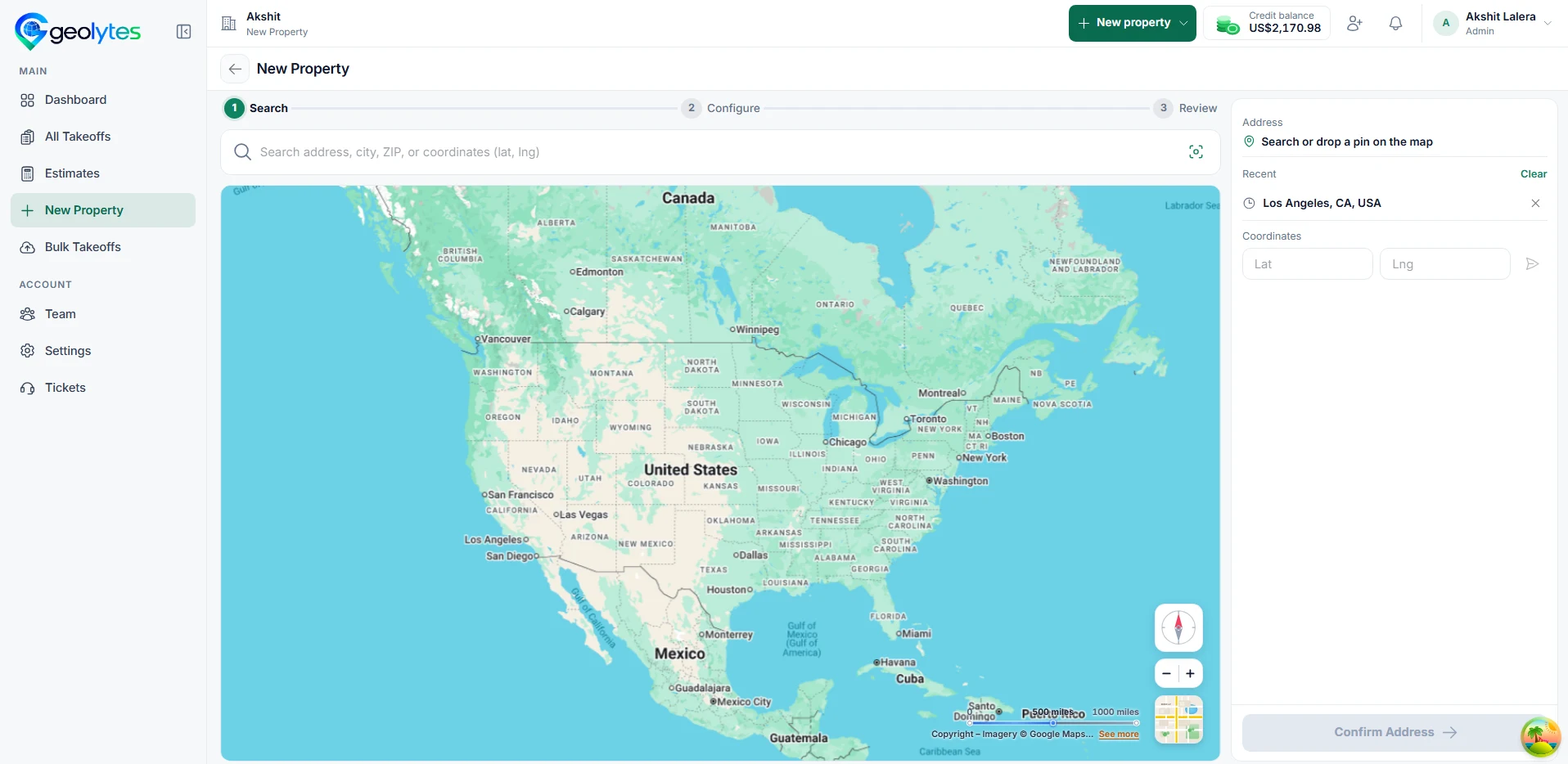
Task: Open Dashboard in sidebar
Action: [x=103, y=100]
